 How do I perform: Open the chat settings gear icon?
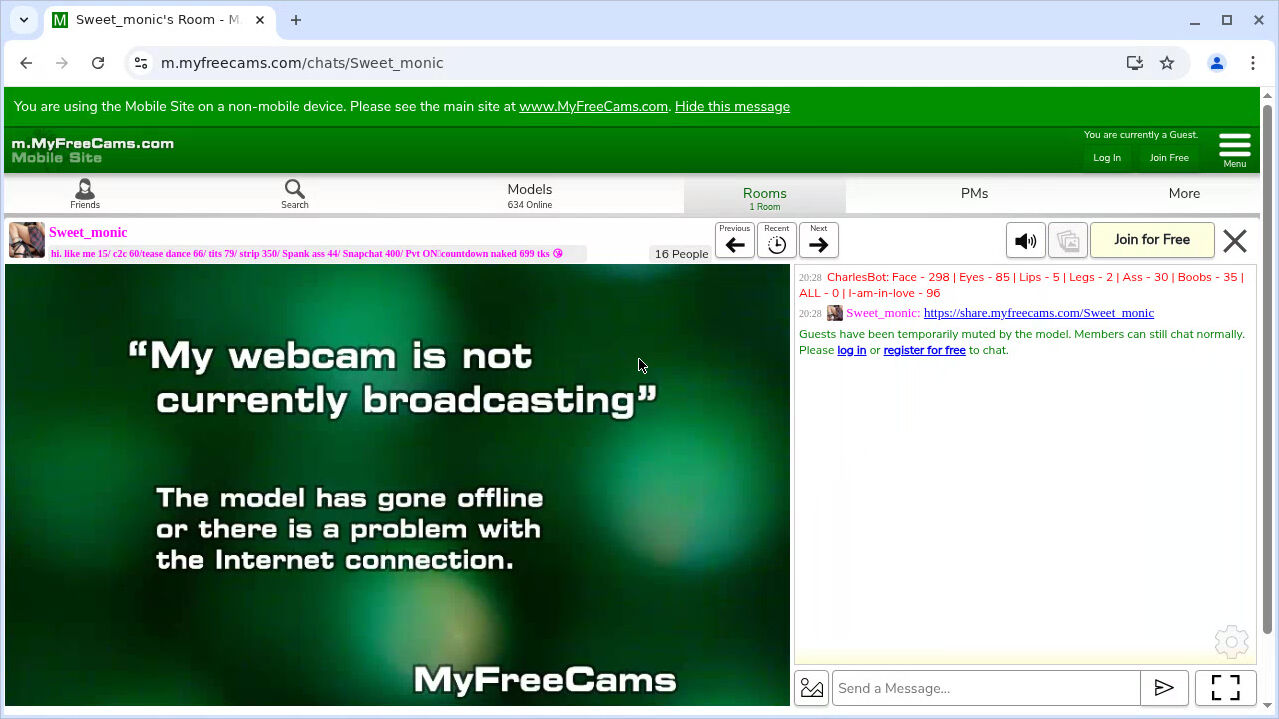coord(1231,642)
